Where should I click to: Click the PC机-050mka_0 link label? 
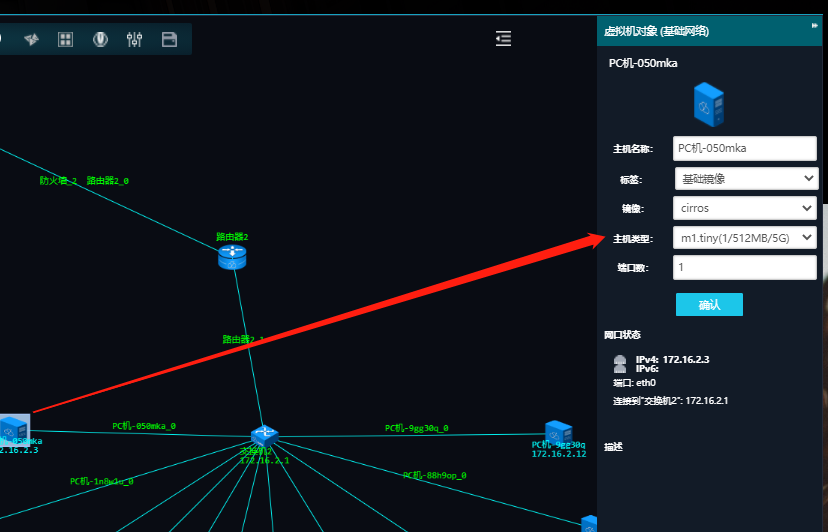tap(144, 426)
